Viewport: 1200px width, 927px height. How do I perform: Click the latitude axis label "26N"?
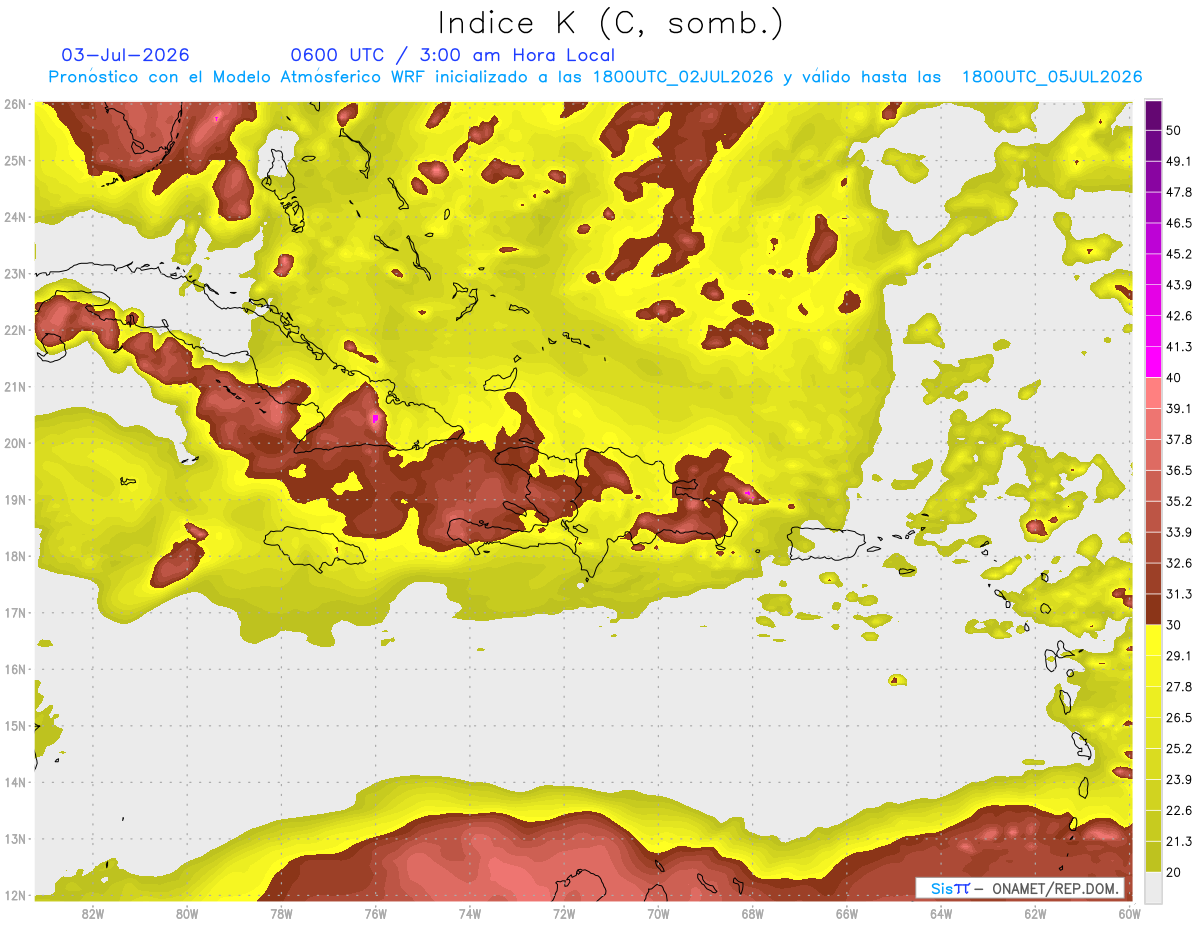point(15,104)
